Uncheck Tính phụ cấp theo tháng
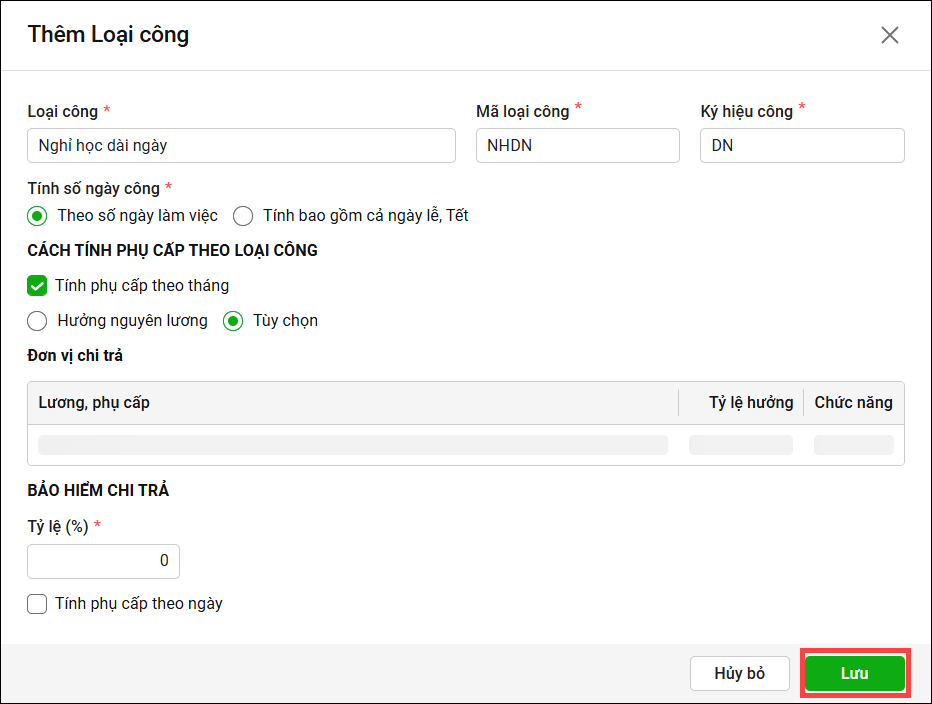 [37, 286]
